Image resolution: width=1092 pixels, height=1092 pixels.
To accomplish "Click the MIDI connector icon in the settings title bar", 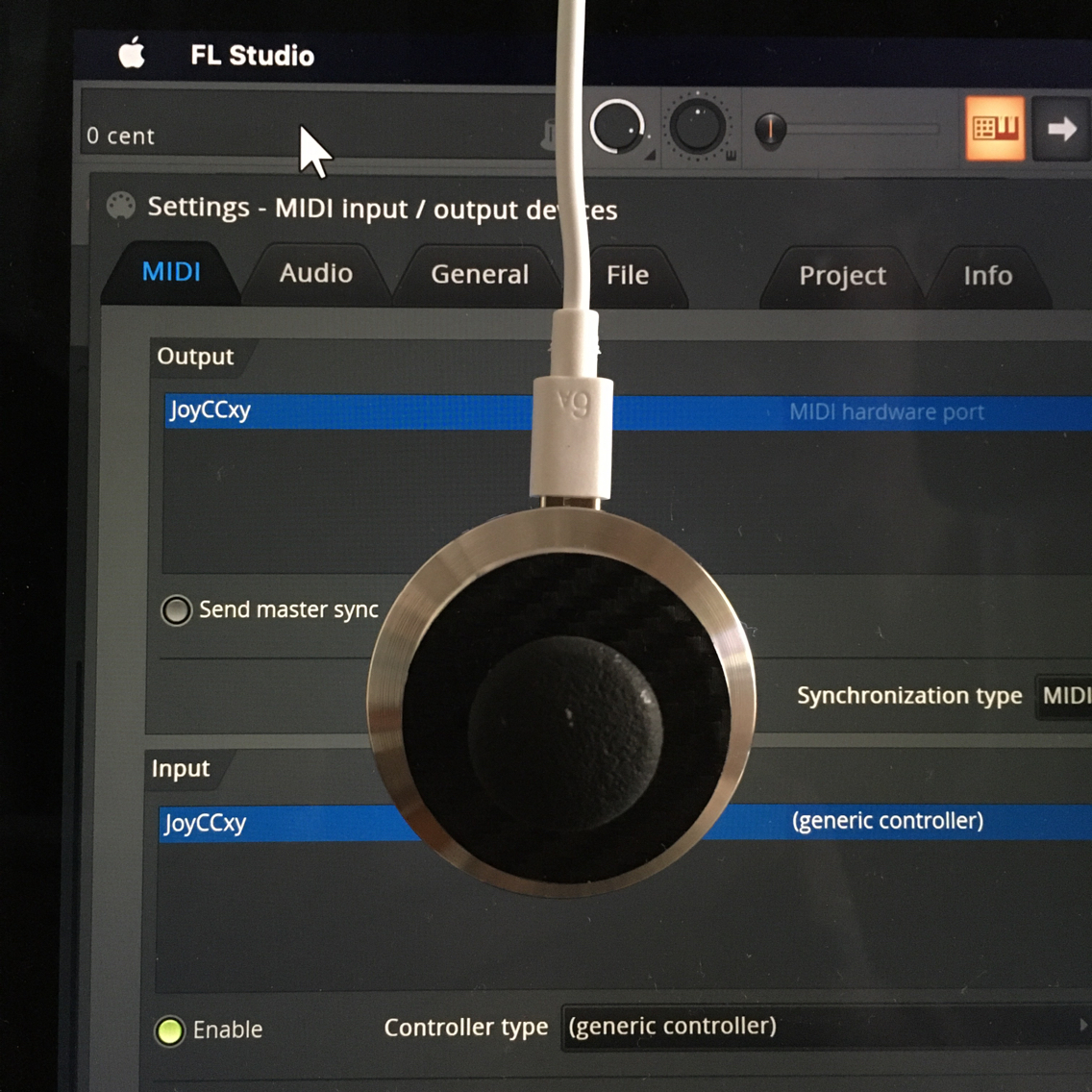I will (x=119, y=206).
